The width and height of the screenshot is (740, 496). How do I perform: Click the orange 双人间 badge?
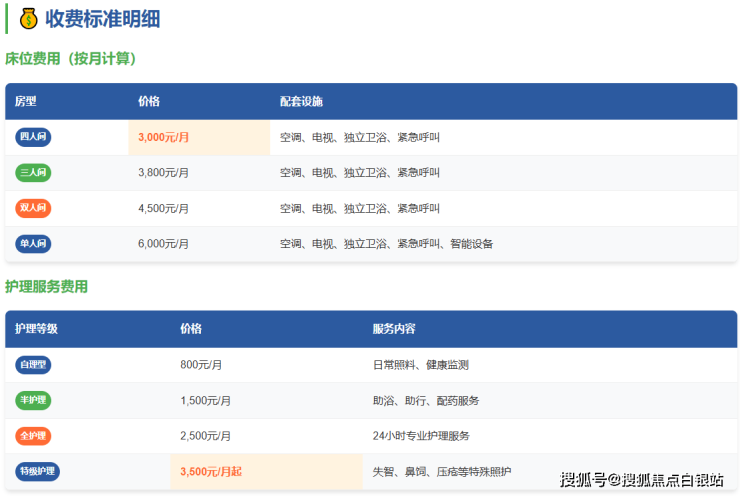pos(33,208)
